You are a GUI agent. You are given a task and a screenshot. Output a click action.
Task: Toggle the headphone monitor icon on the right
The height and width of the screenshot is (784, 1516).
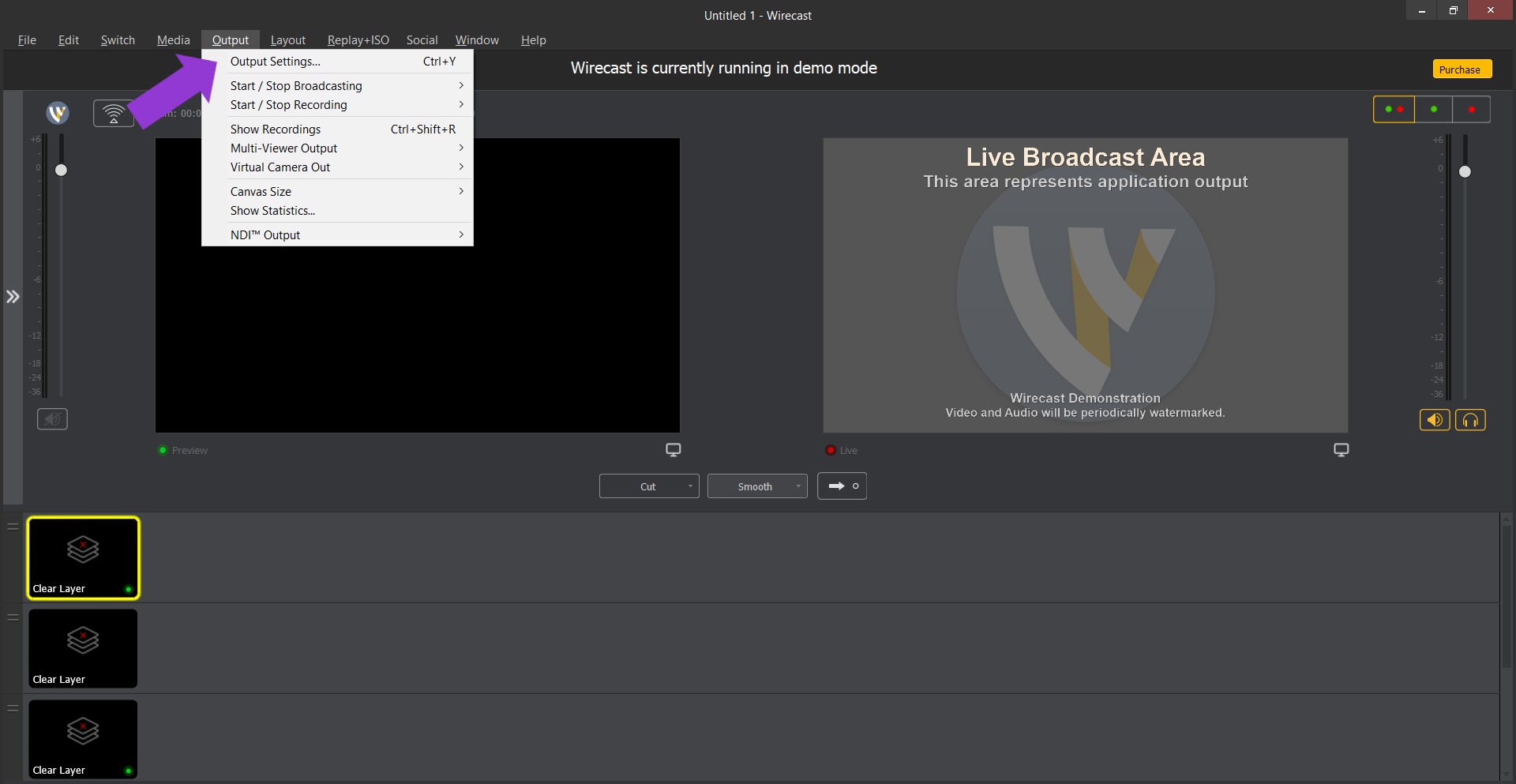[1471, 419]
